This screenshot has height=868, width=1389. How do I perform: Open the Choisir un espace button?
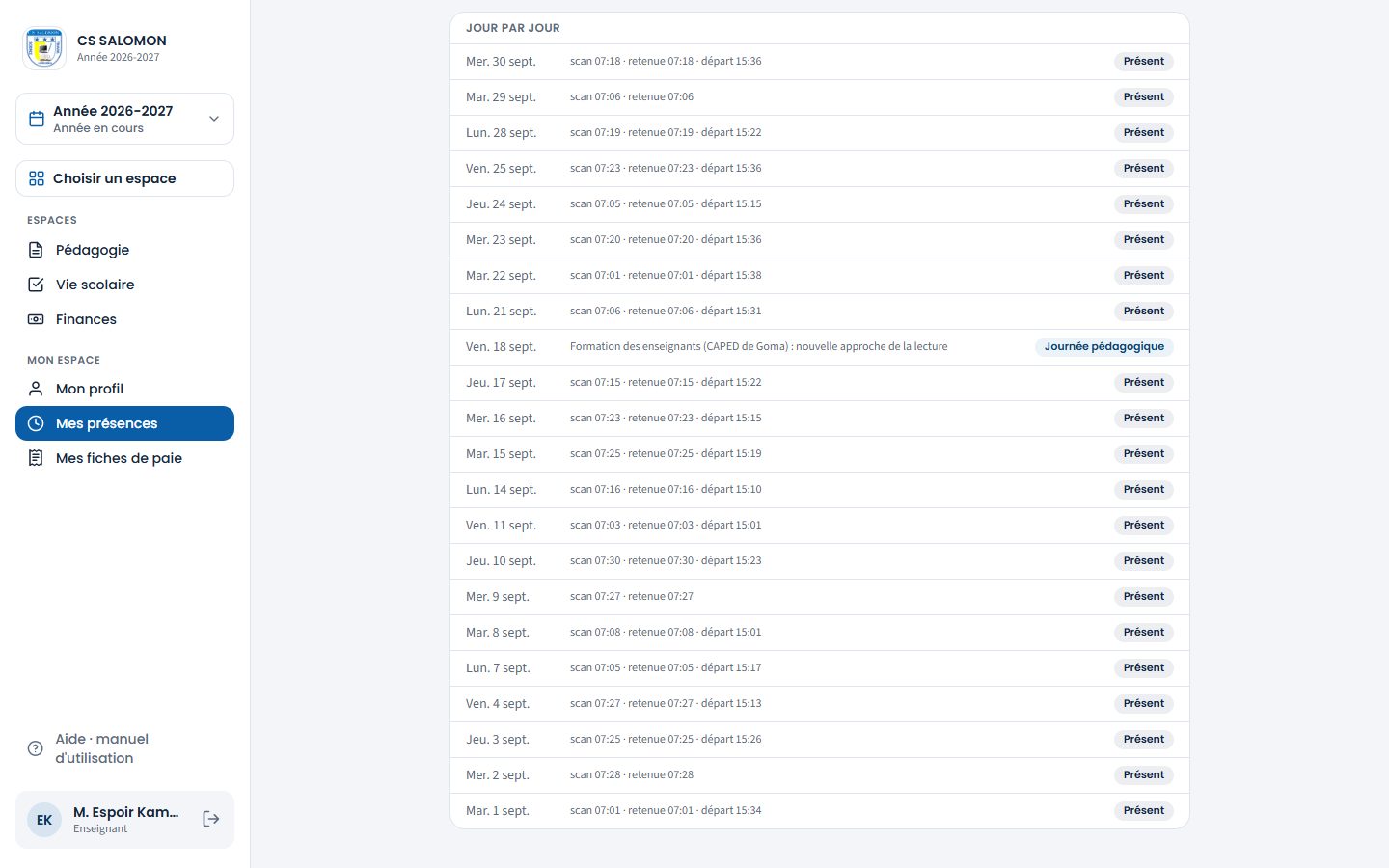point(124,178)
